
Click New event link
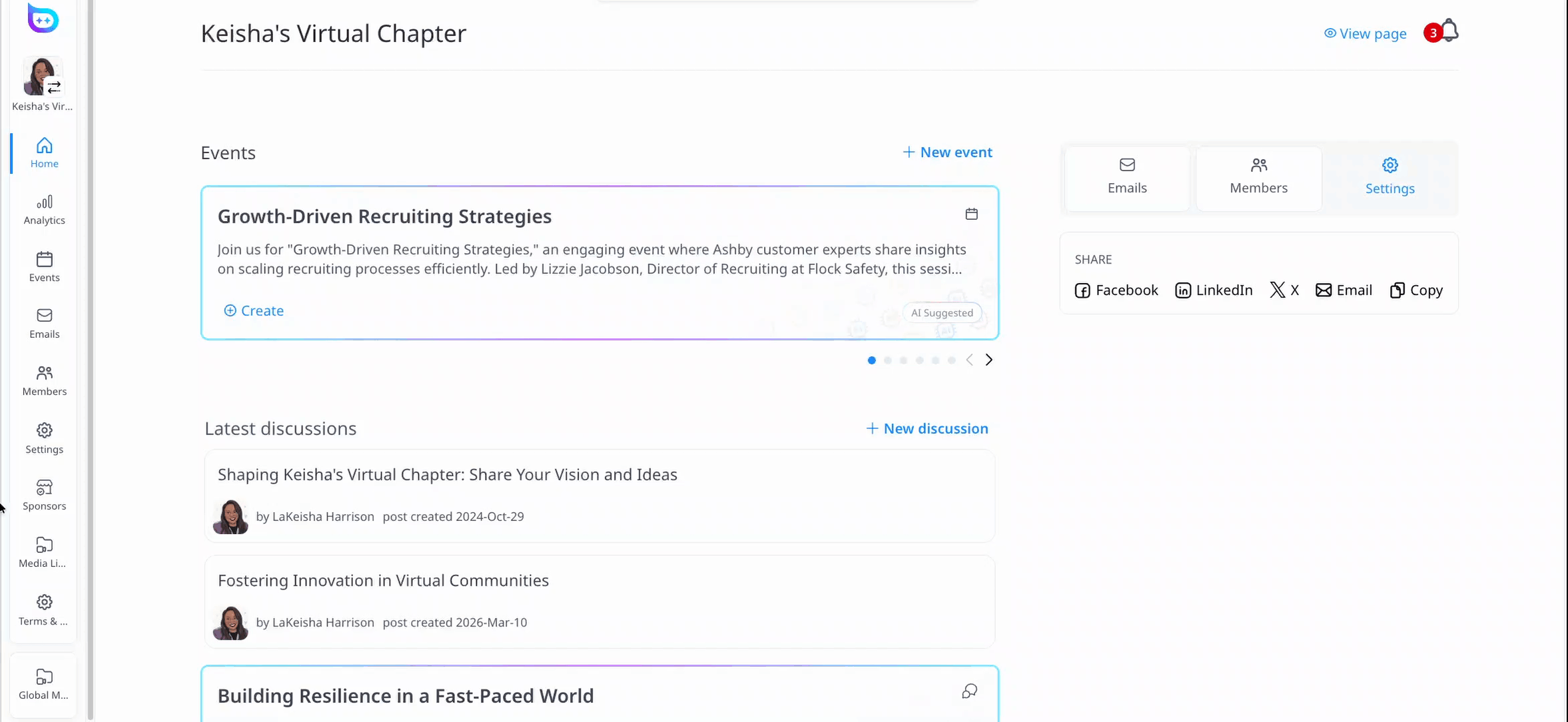pyautogui.click(x=947, y=153)
